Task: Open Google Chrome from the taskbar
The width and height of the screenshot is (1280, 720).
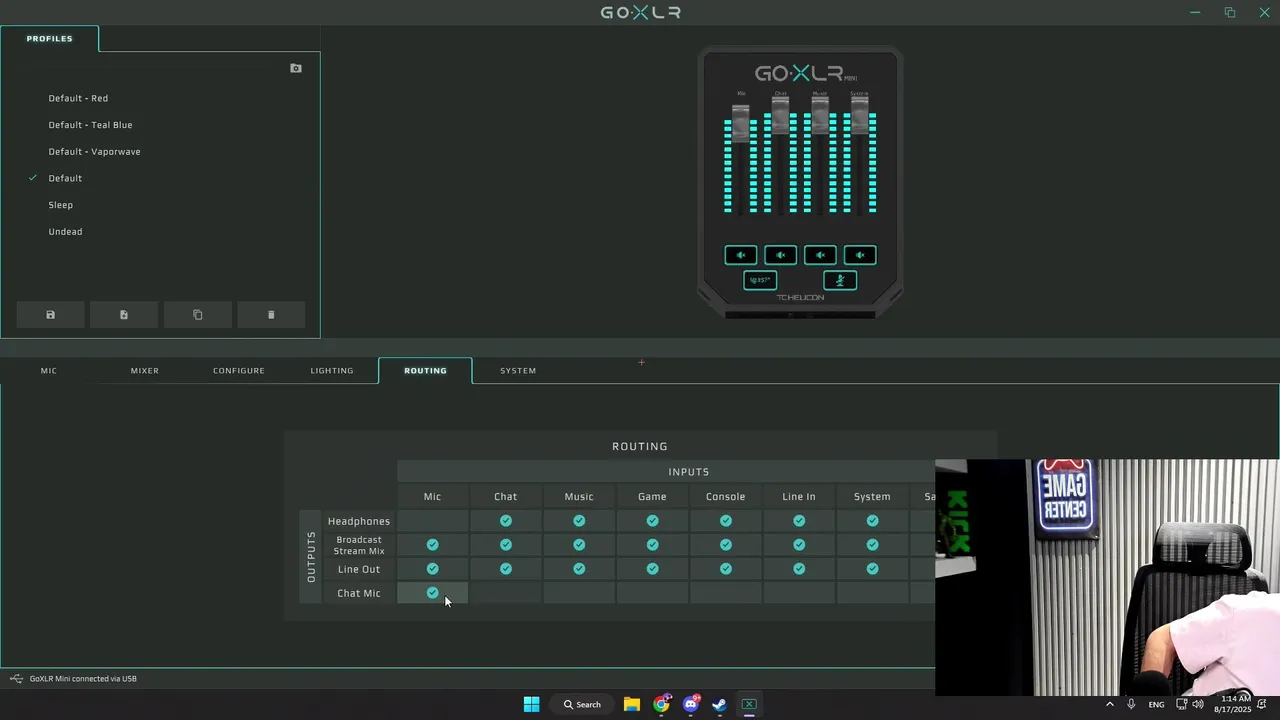Action: click(661, 704)
